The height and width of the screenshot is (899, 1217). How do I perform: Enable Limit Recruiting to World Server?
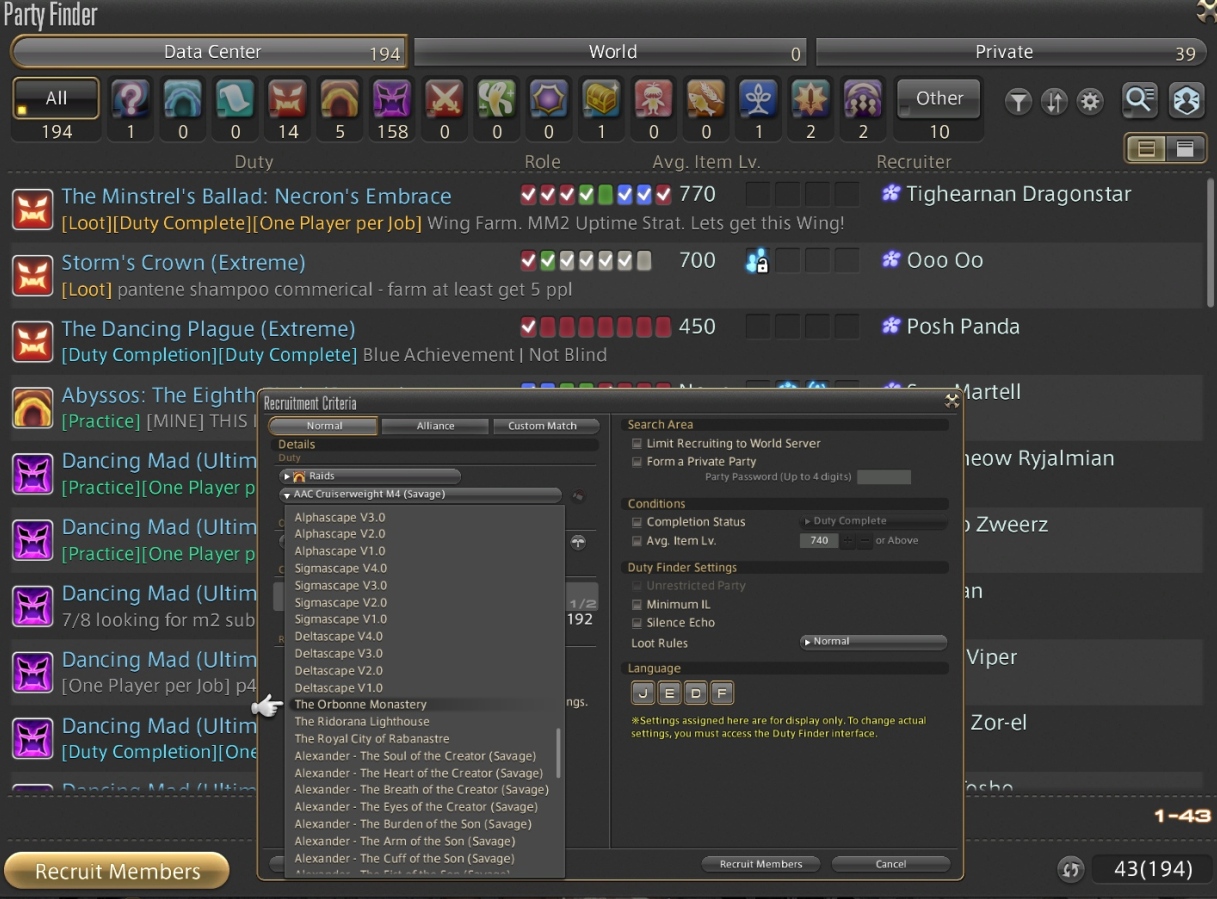(637, 443)
